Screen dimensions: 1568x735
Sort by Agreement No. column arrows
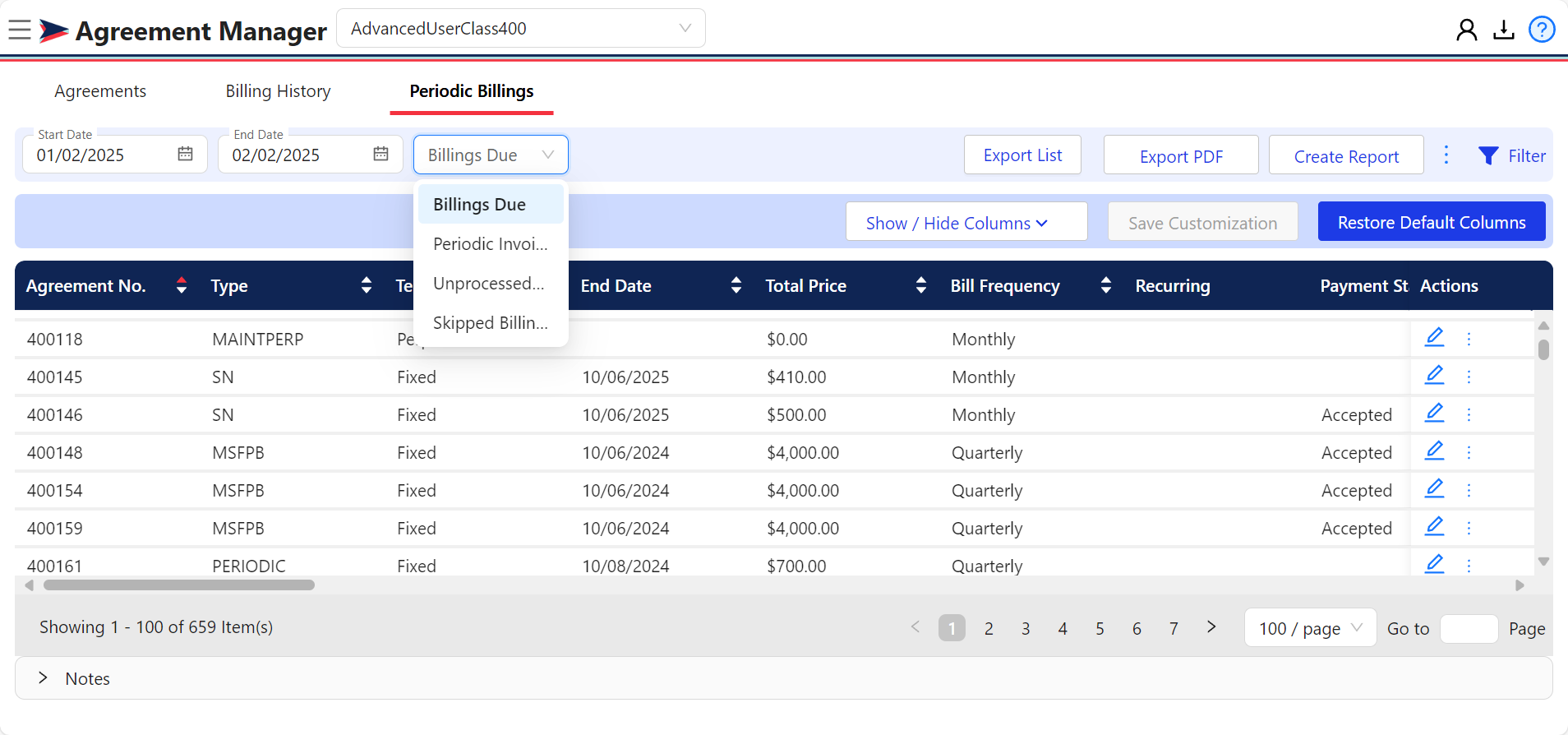(182, 285)
